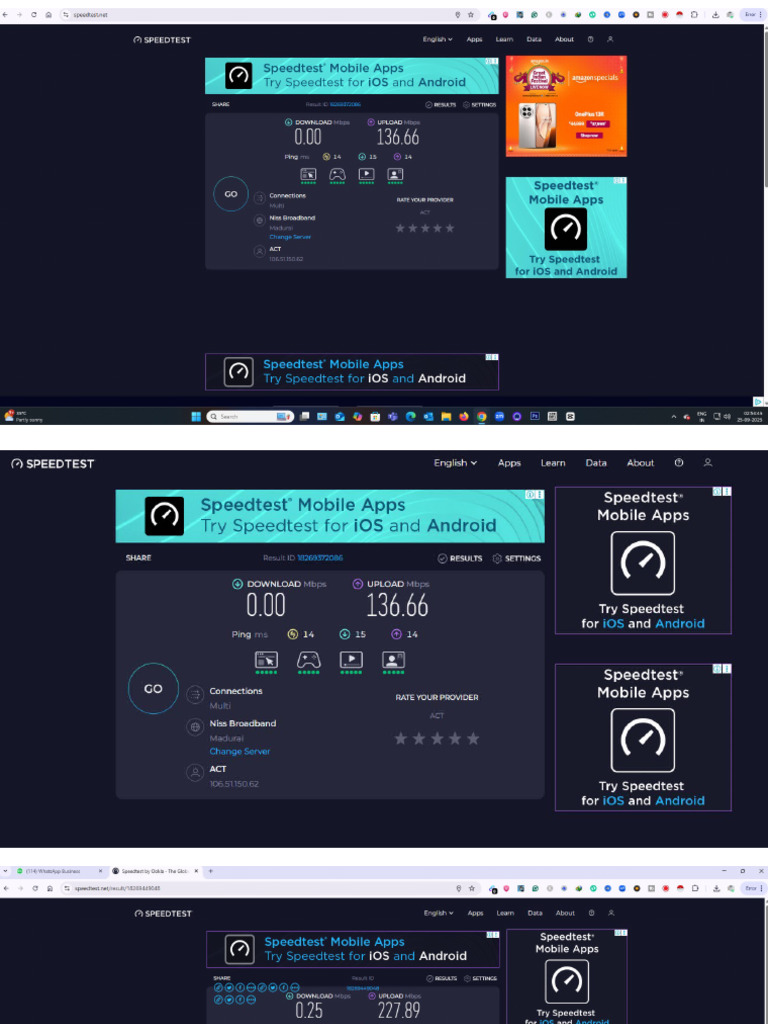The image size is (768, 1024).
Task: Open RESULTS in top screenshot
Action: [x=441, y=104]
